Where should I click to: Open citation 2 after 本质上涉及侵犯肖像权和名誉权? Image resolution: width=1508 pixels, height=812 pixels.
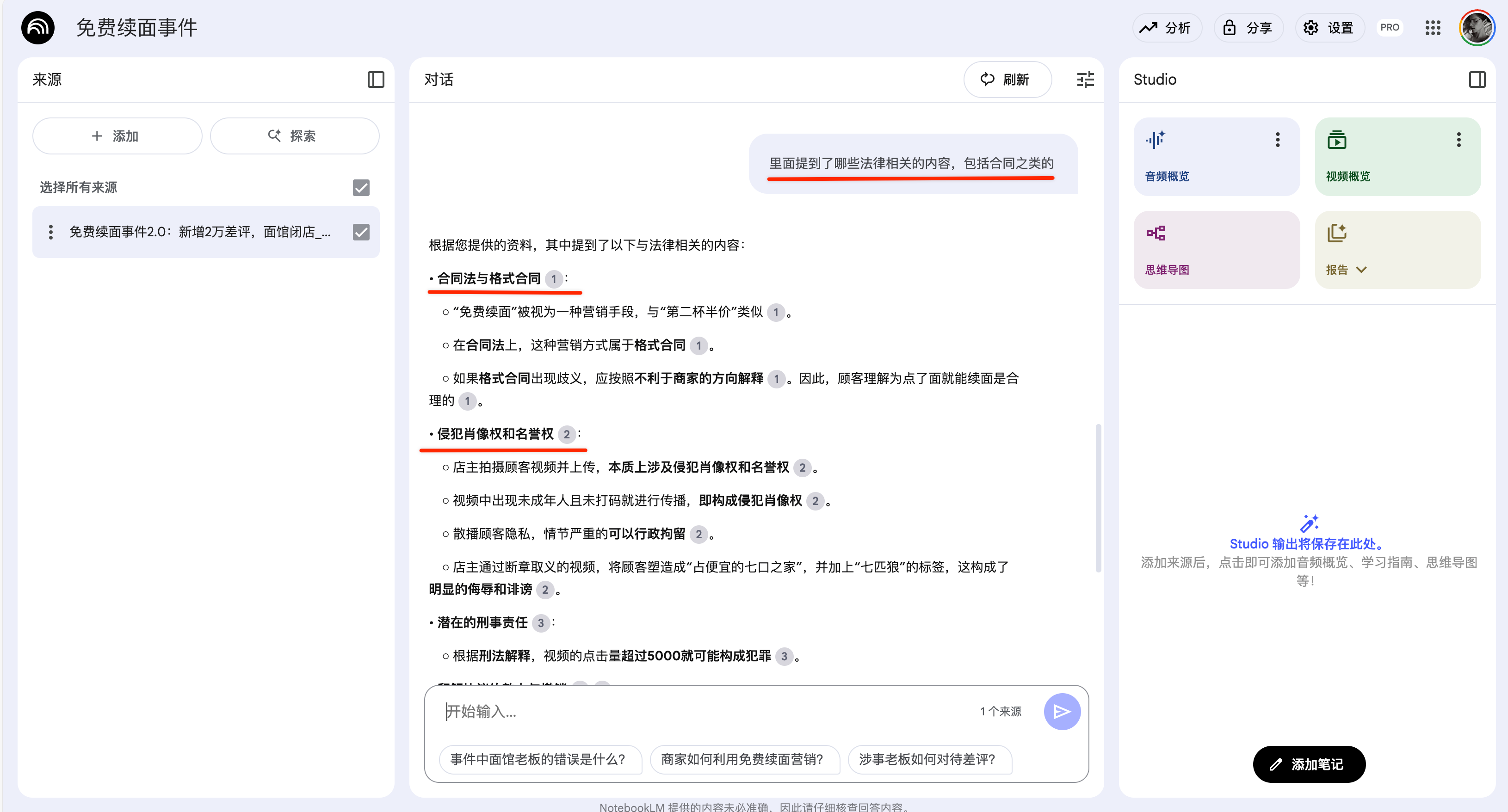coord(802,468)
